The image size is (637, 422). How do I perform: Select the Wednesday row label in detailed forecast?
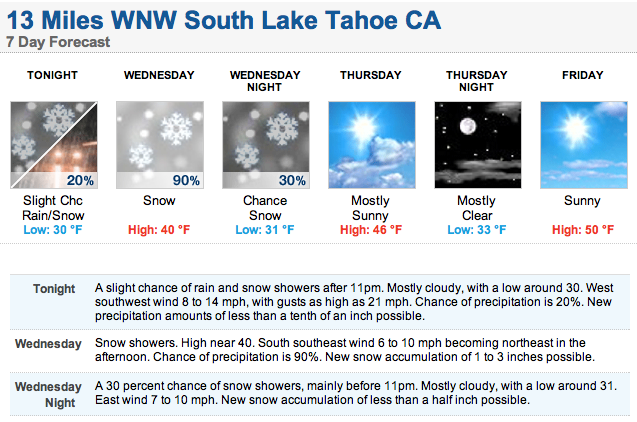click(x=48, y=344)
